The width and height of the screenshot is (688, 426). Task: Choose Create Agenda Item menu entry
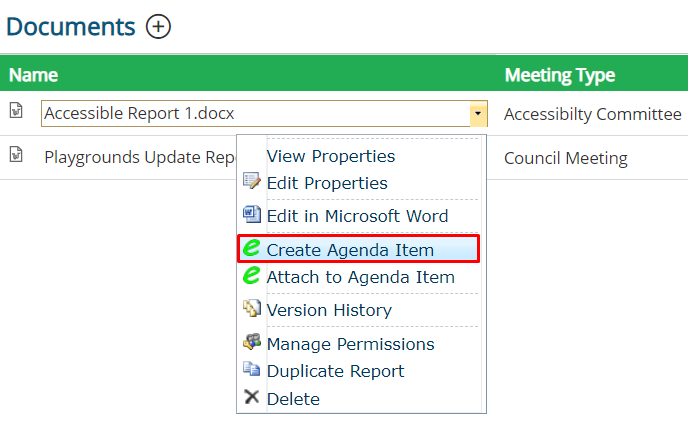point(358,249)
